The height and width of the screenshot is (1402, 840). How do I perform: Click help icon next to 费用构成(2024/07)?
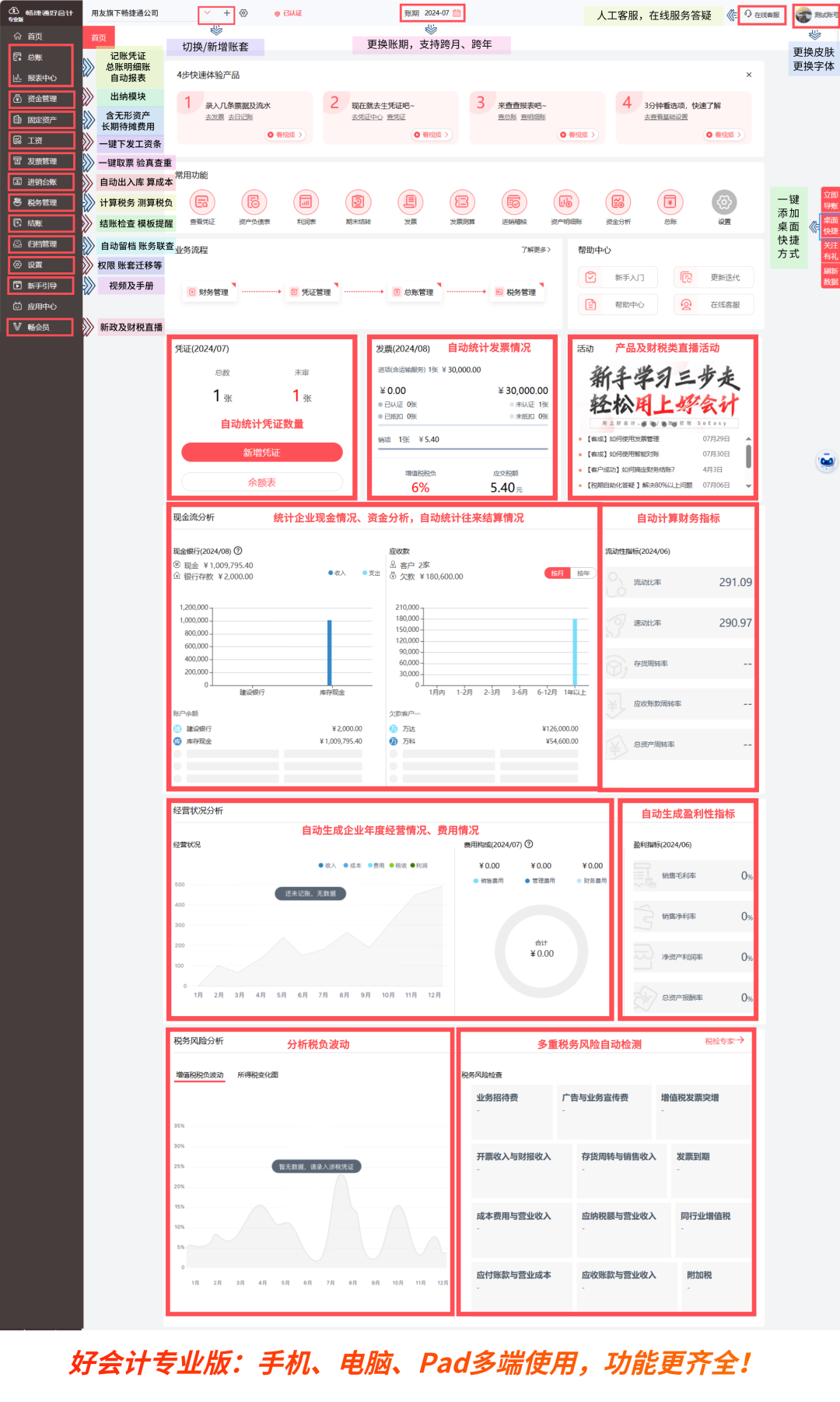click(529, 844)
